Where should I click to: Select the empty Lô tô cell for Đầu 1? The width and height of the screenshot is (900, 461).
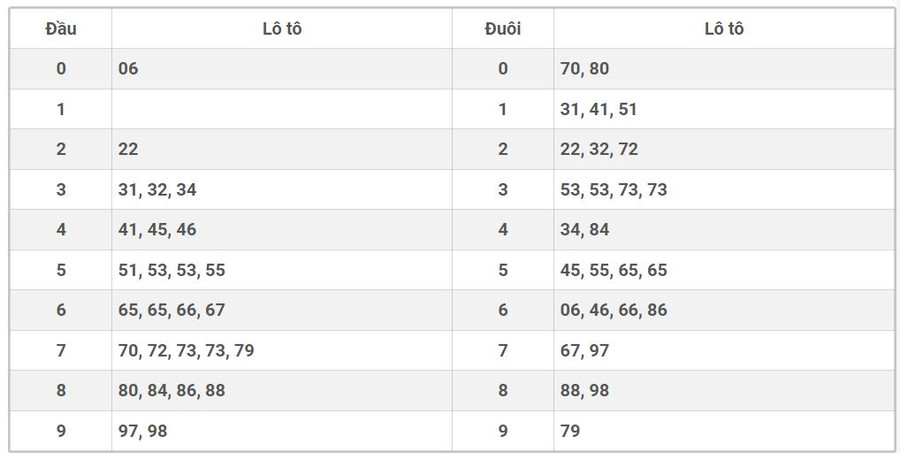pyautogui.click(x=281, y=109)
